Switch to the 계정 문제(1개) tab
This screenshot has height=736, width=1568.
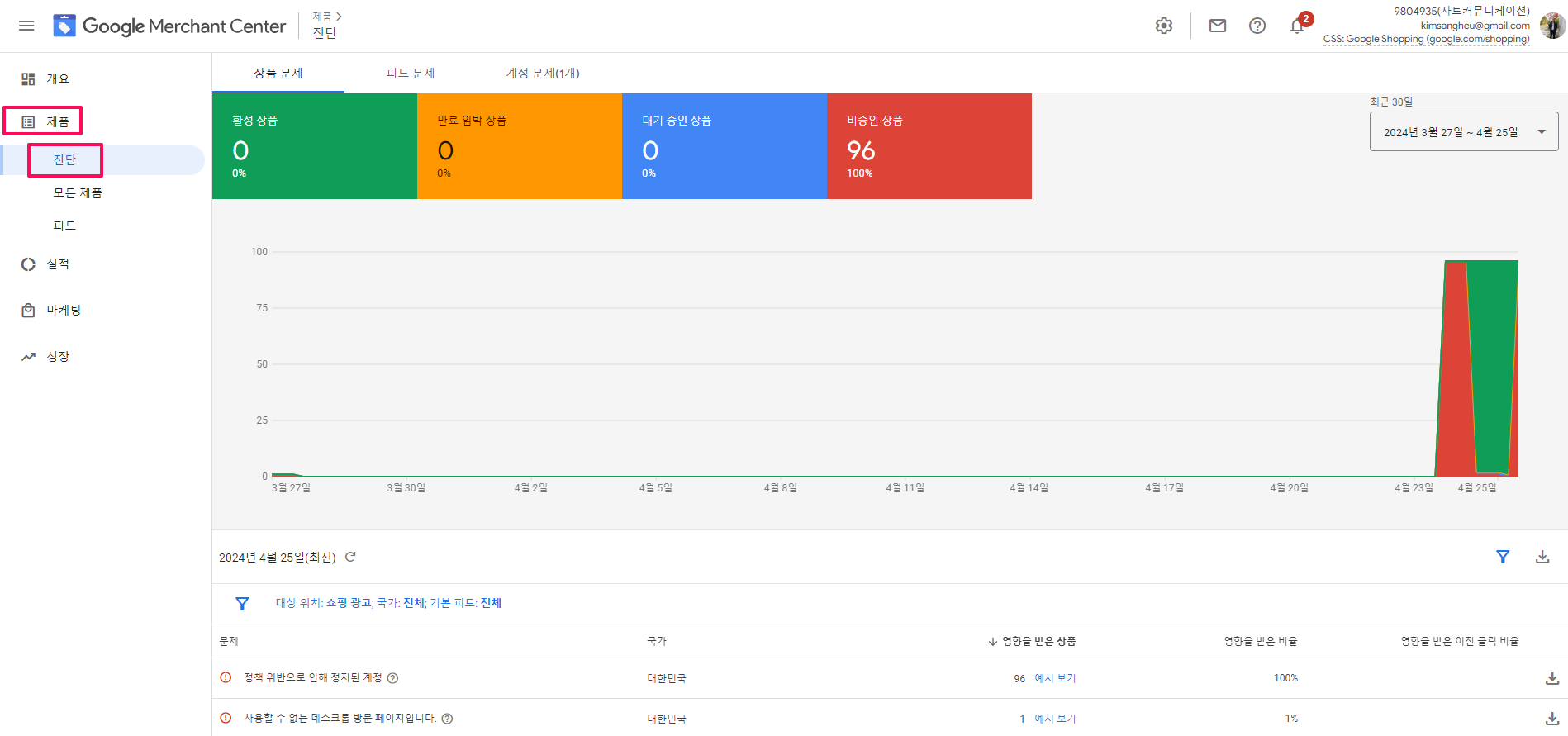point(543,74)
